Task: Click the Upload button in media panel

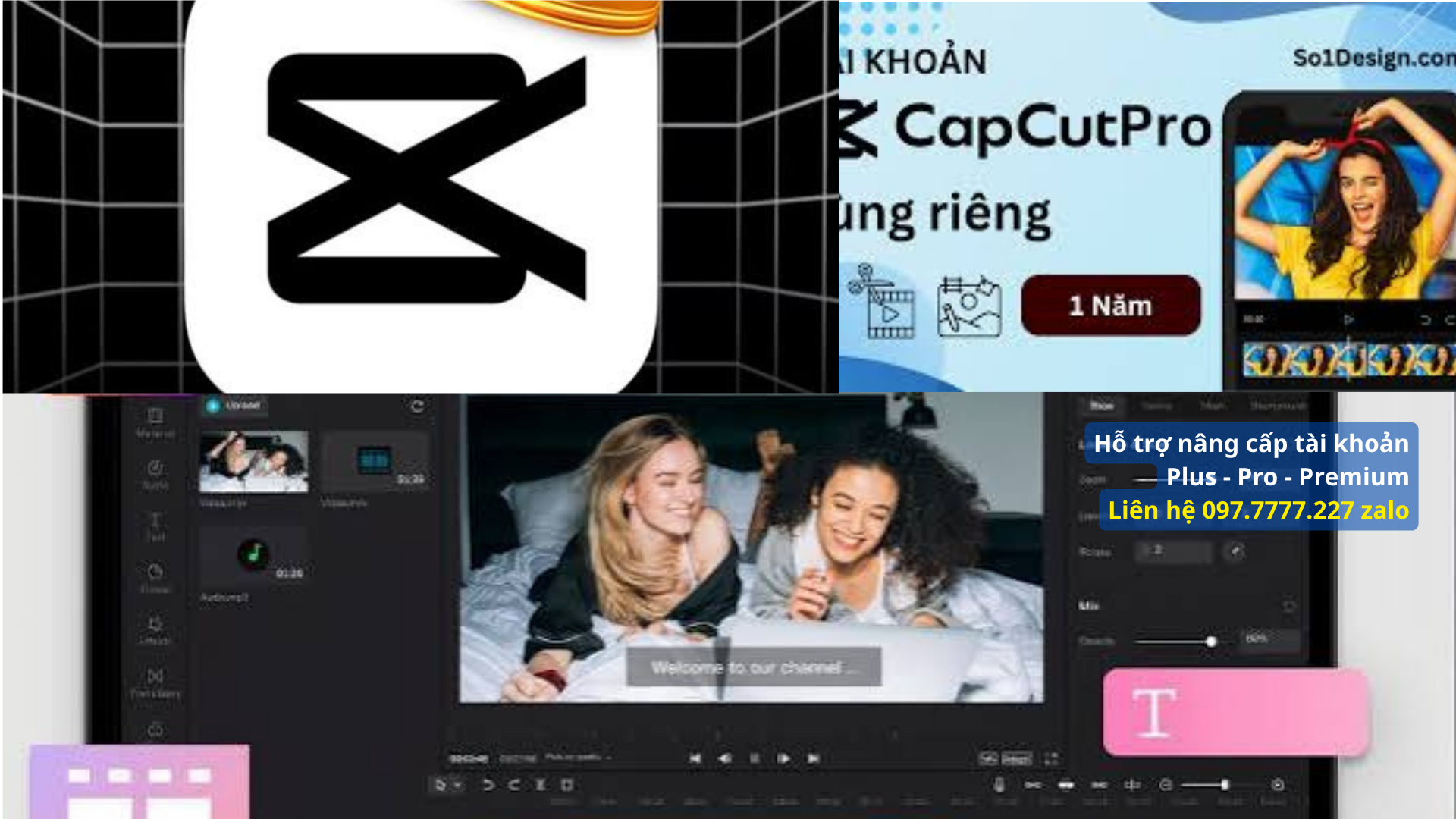Action: 234,406
